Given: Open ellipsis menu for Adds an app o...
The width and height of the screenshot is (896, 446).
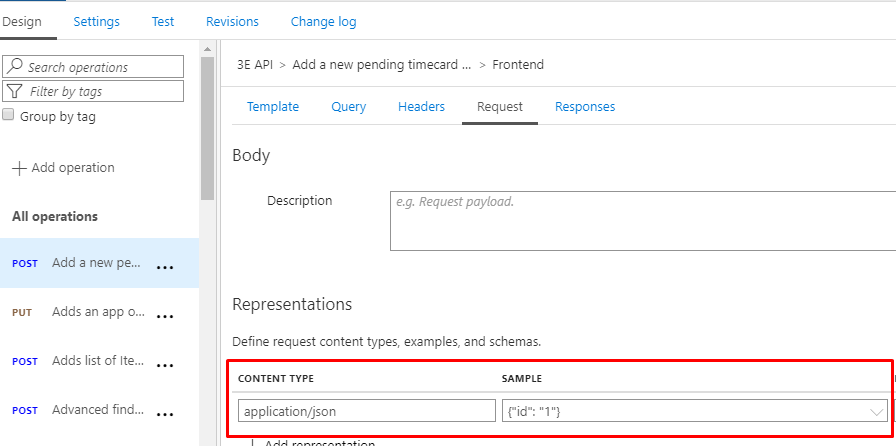Looking at the screenshot, I should 165,316.
